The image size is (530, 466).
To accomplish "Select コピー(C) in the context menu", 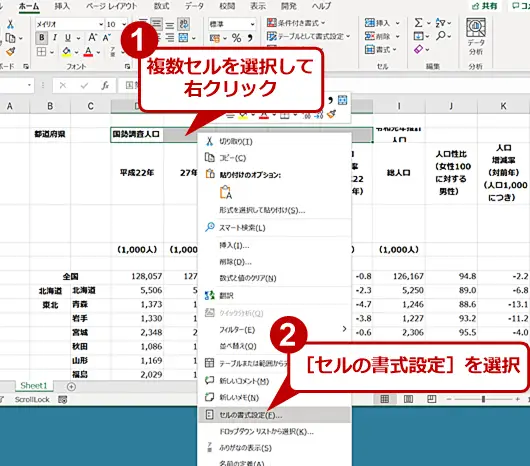I will coord(274,158).
